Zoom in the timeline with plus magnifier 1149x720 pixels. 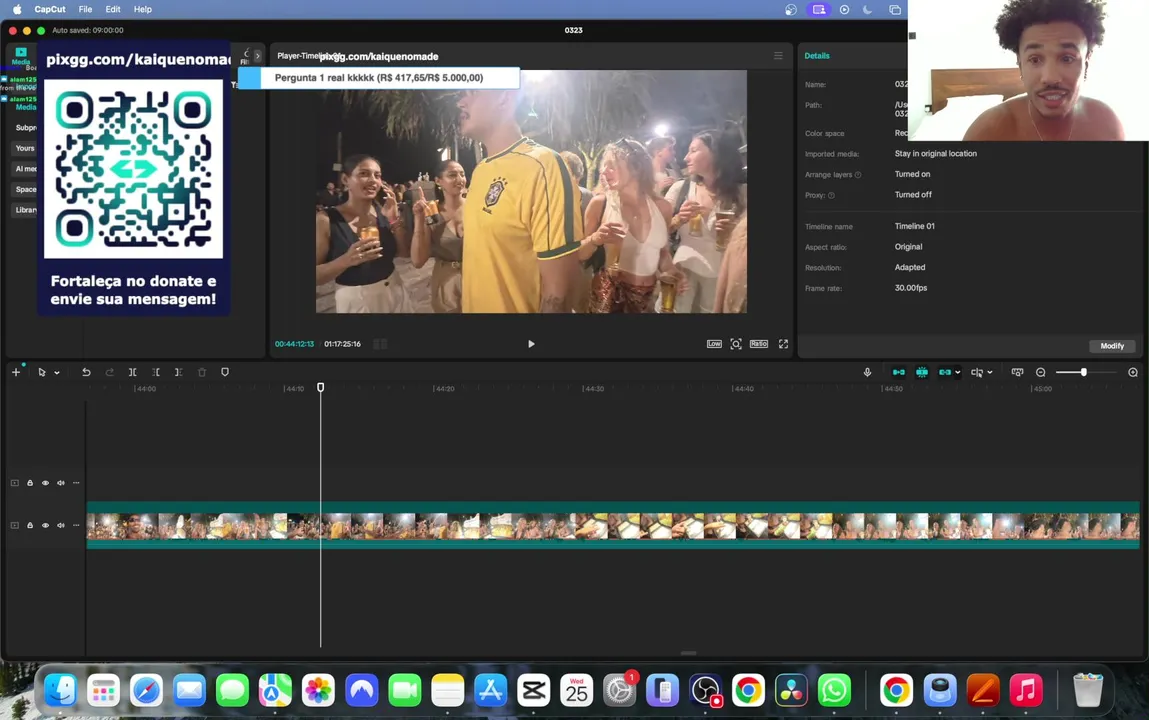coord(1133,372)
